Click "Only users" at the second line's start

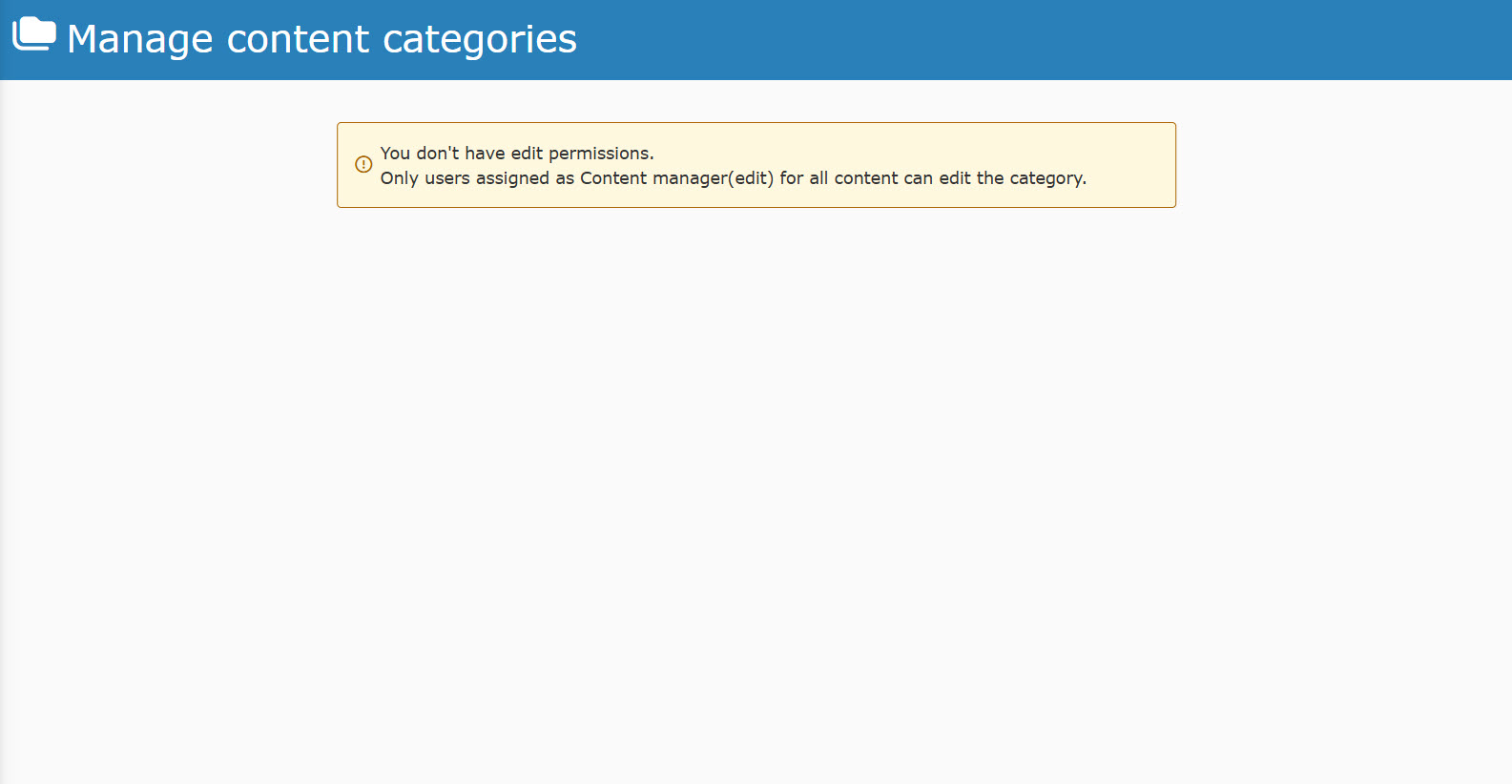coord(425,178)
